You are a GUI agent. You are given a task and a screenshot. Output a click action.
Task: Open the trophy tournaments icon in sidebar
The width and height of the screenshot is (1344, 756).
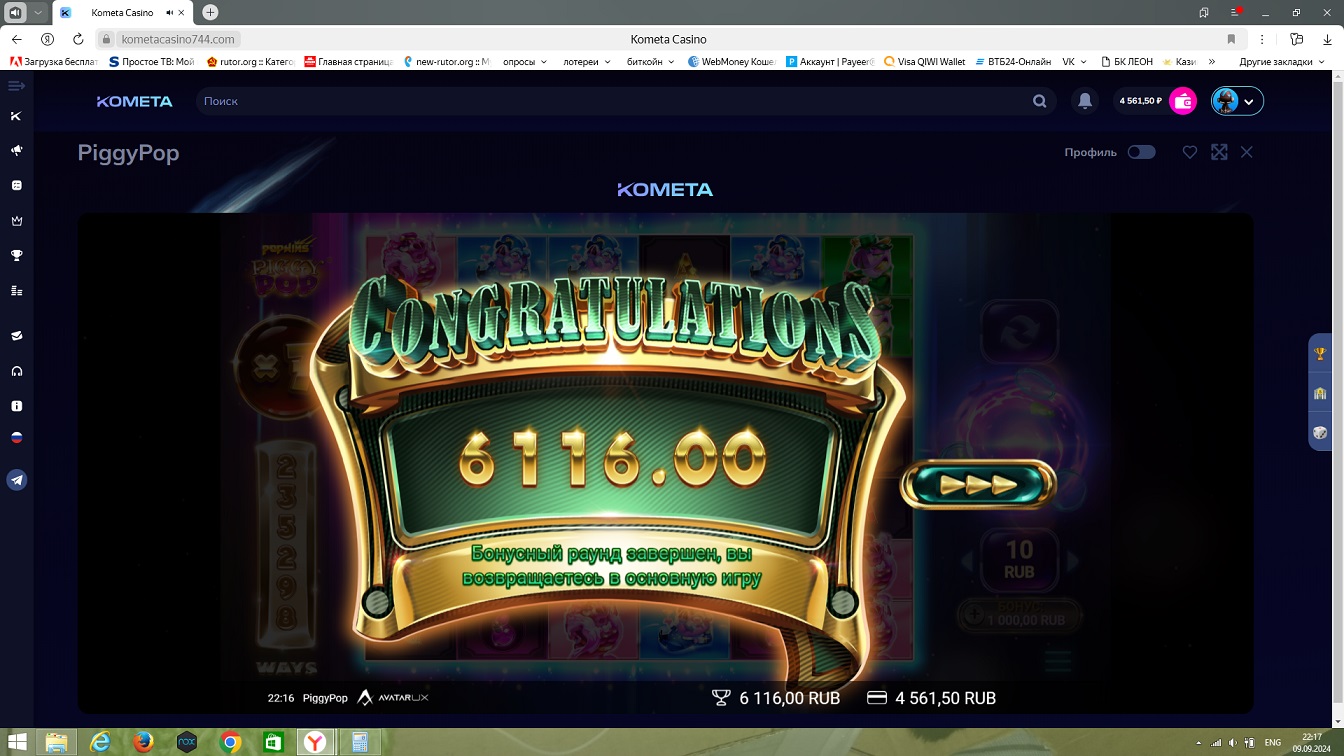click(16, 256)
